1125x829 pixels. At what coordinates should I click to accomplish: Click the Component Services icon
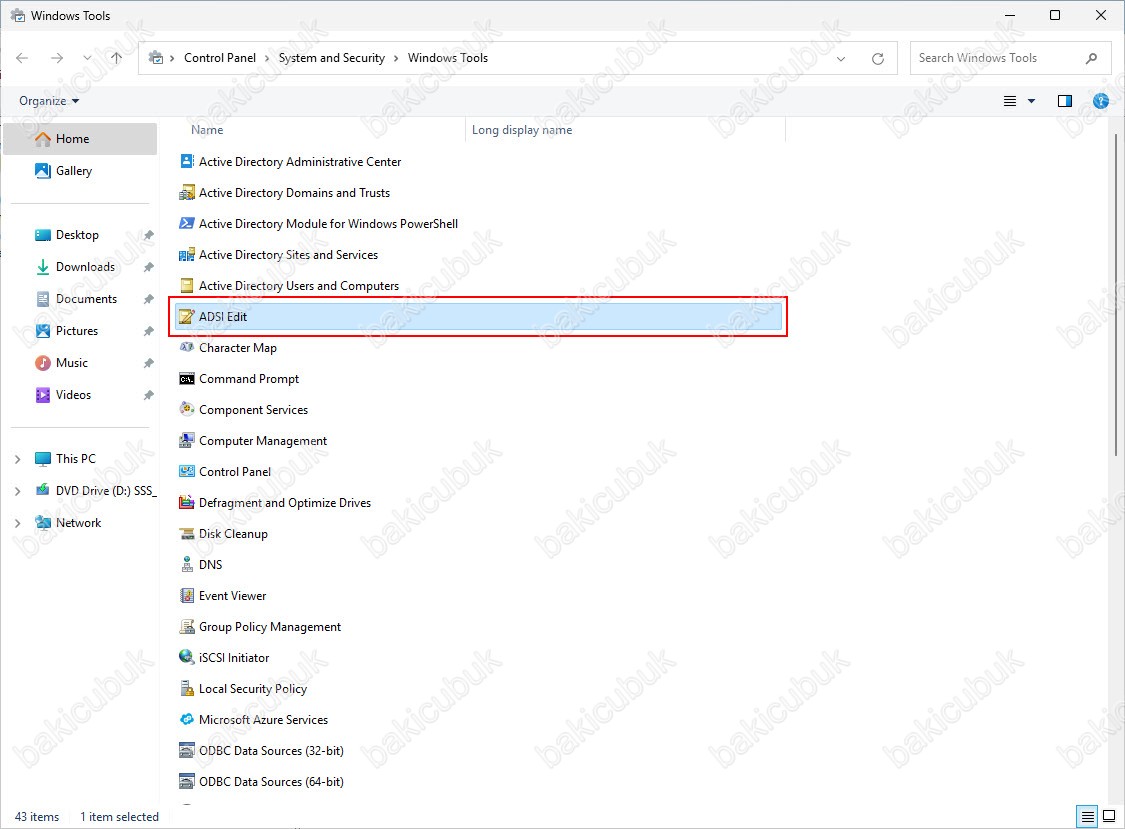pos(187,409)
